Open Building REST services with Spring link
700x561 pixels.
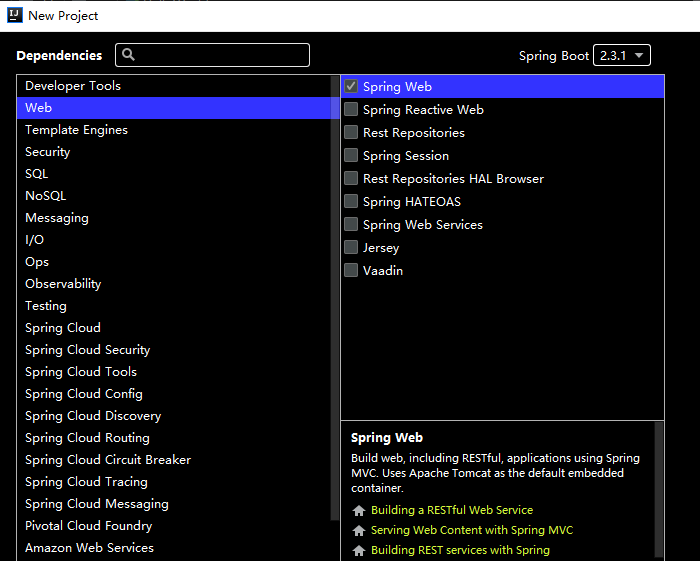(460, 550)
